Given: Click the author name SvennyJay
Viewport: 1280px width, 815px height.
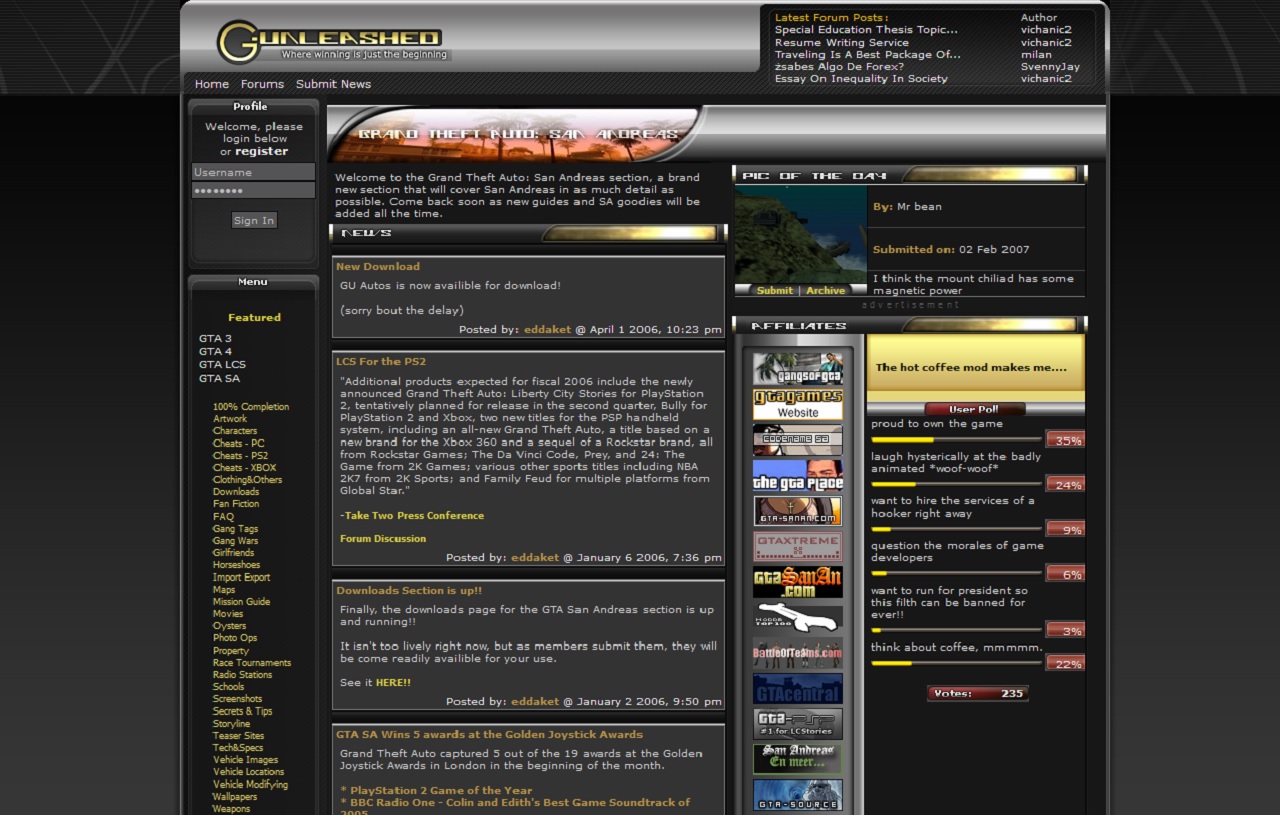Looking at the screenshot, I should (1050, 67).
